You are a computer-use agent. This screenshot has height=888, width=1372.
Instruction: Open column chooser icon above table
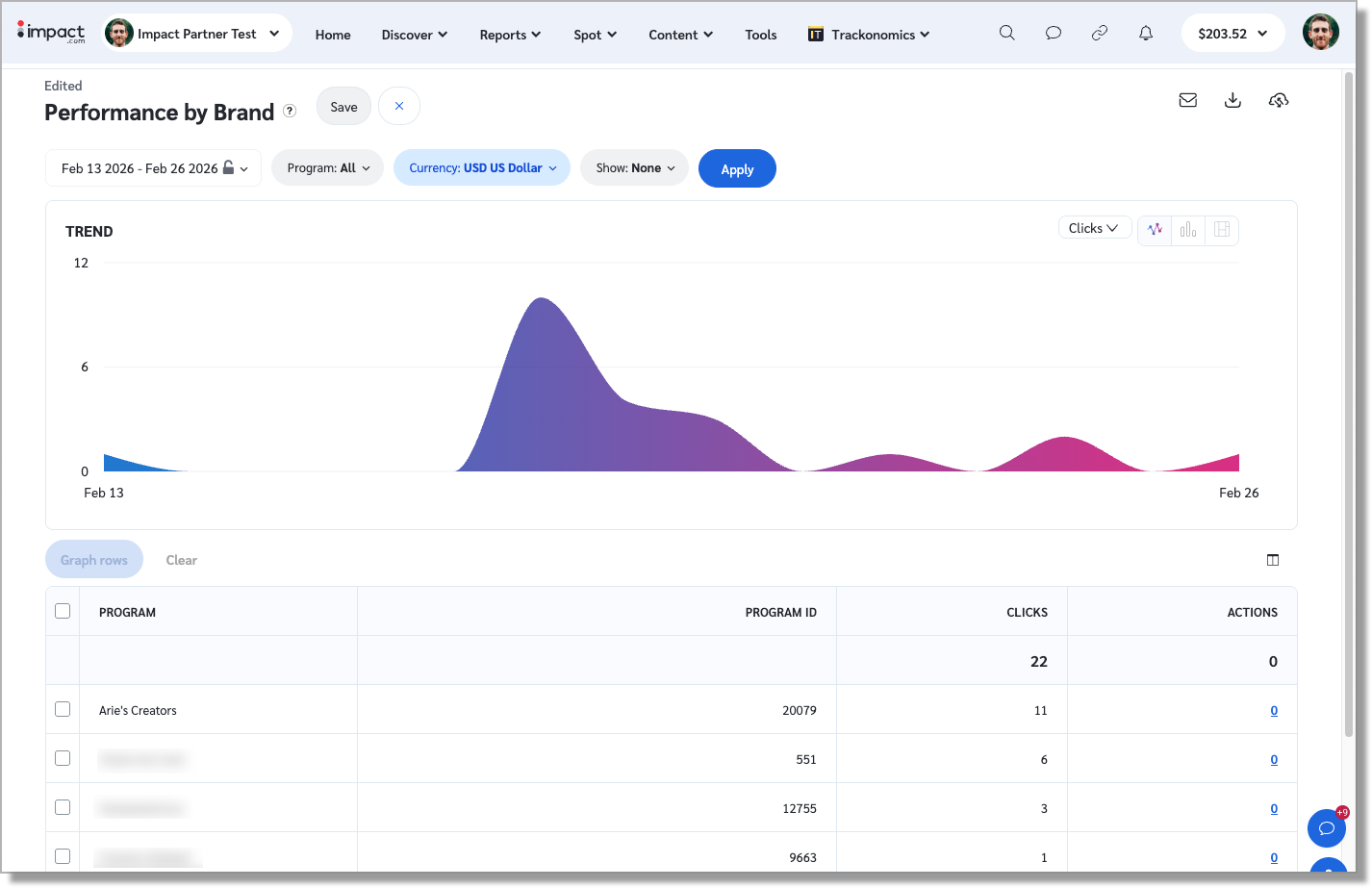point(1273,560)
